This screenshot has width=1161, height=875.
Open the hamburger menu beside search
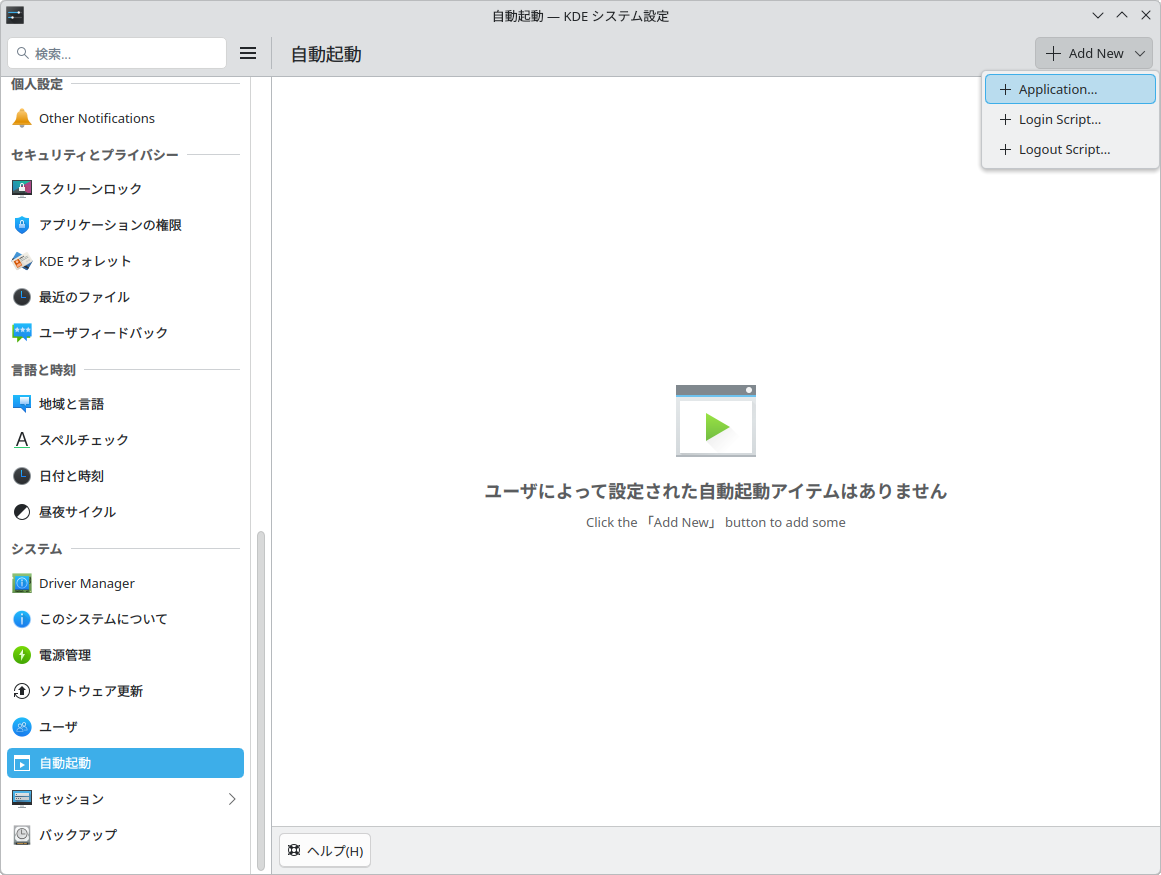click(x=248, y=53)
